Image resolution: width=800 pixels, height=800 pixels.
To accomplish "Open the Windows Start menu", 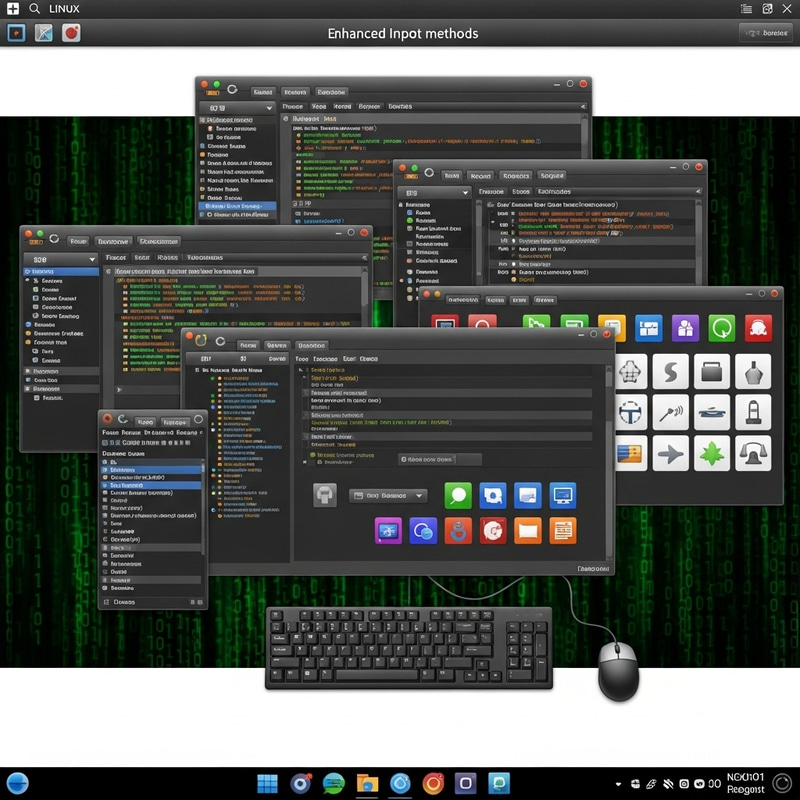I will 267,783.
